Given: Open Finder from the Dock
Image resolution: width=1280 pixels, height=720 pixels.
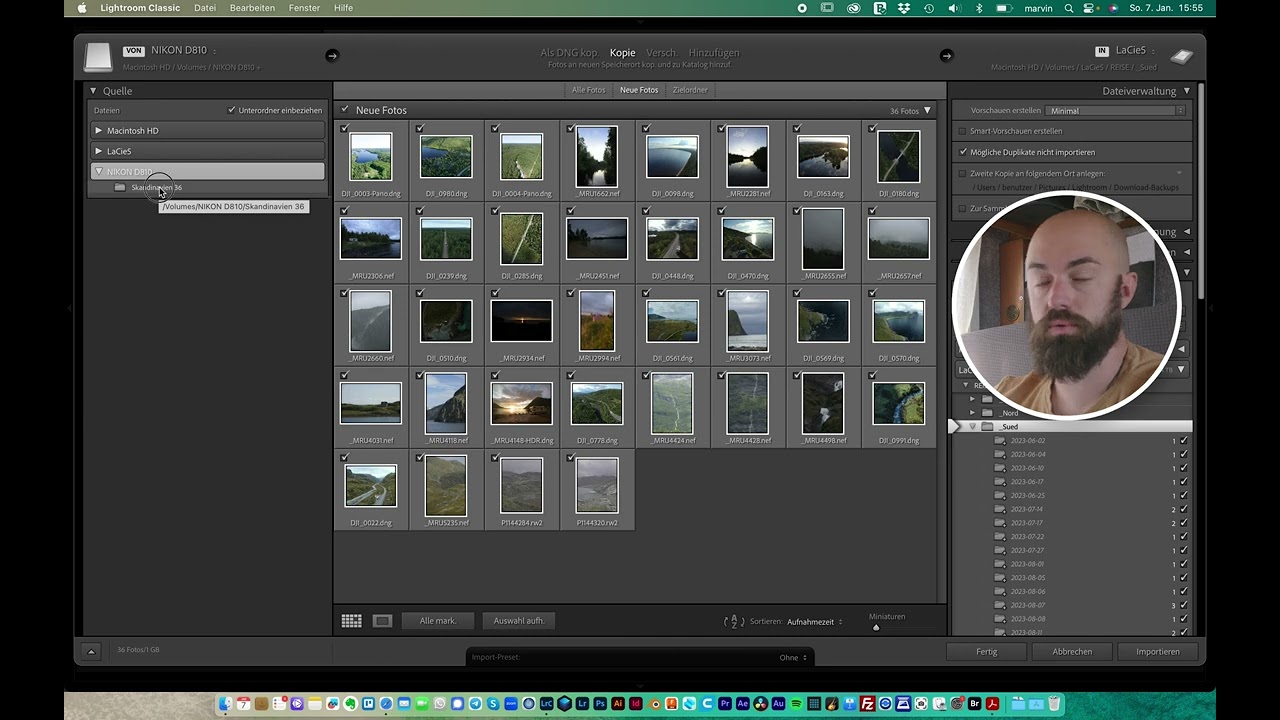Looking at the screenshot, I should click(226, 704).
